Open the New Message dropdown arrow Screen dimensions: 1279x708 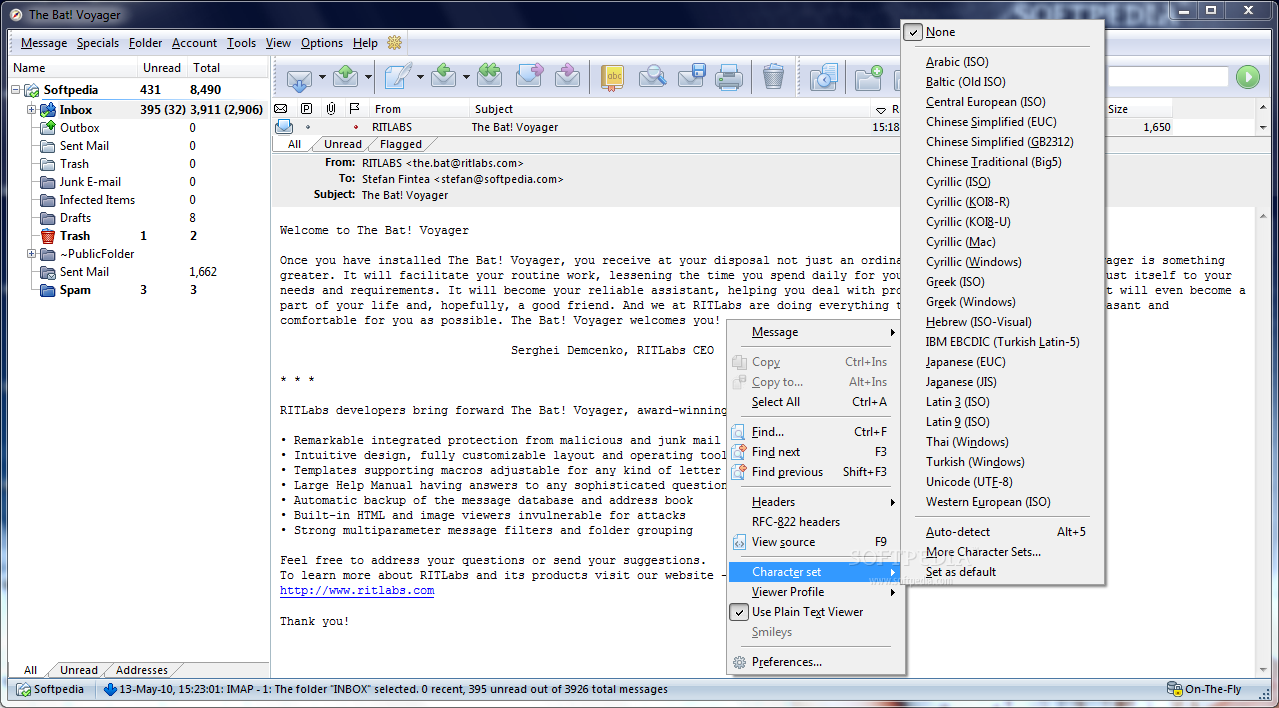coord(420,77)
